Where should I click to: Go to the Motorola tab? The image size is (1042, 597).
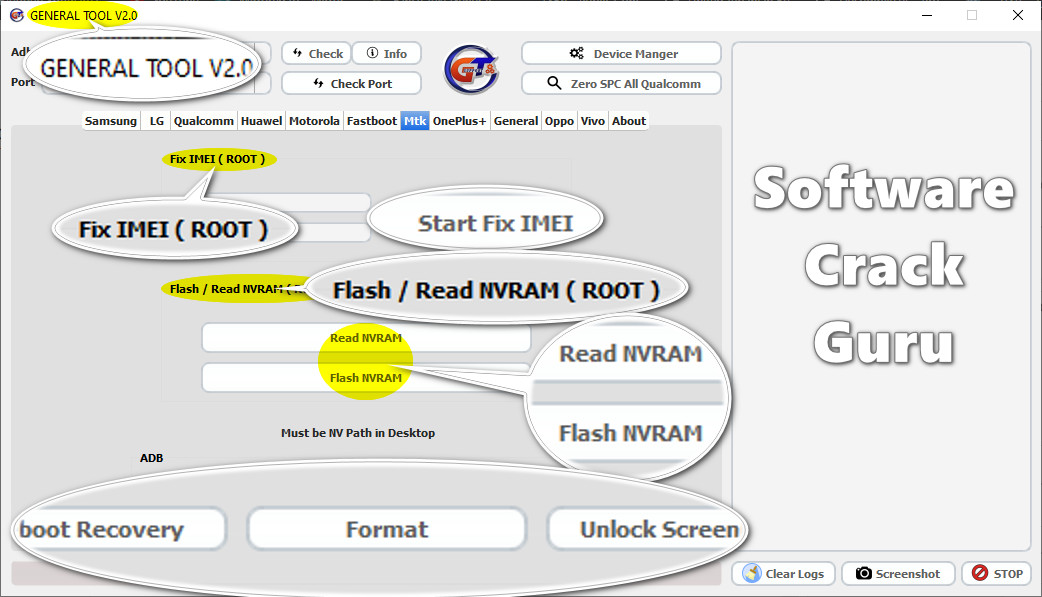point(314,121)
